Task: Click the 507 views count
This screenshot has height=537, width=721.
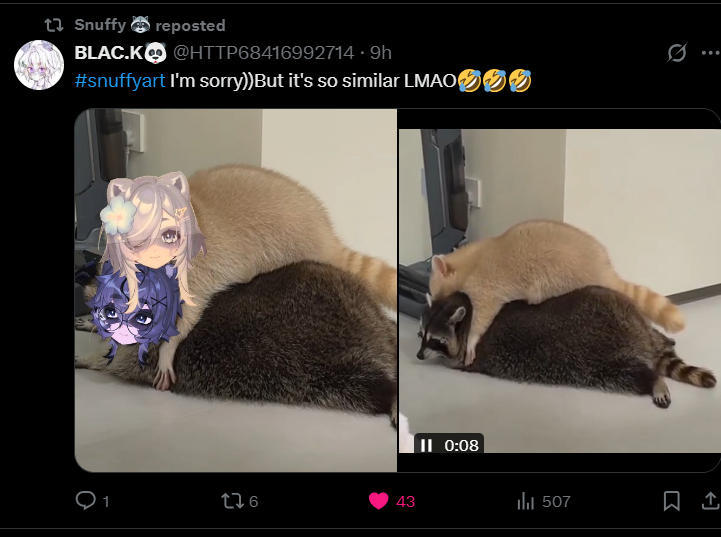Action: coord(556,501)
